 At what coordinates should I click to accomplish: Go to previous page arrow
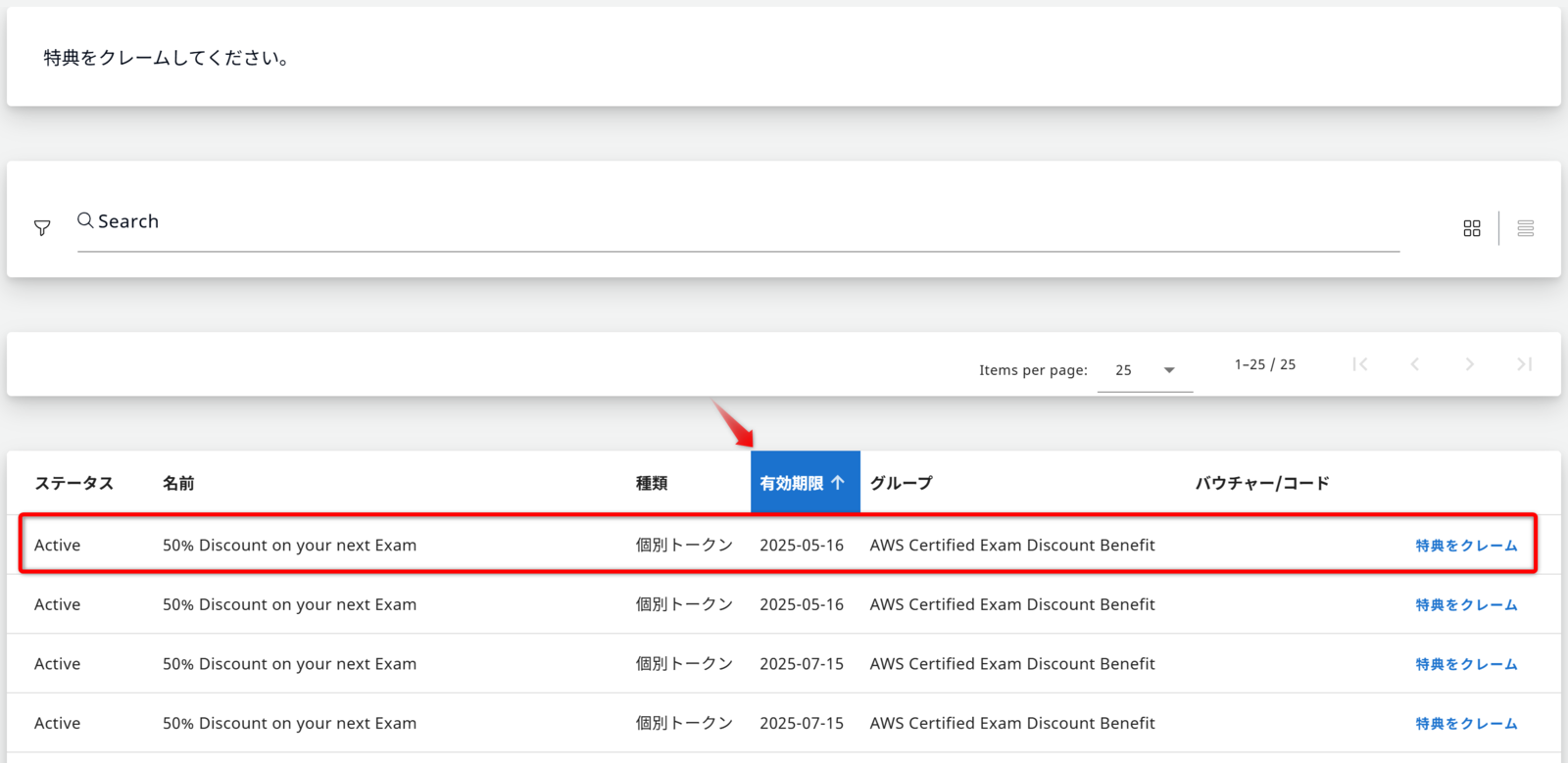(1415, 364)
